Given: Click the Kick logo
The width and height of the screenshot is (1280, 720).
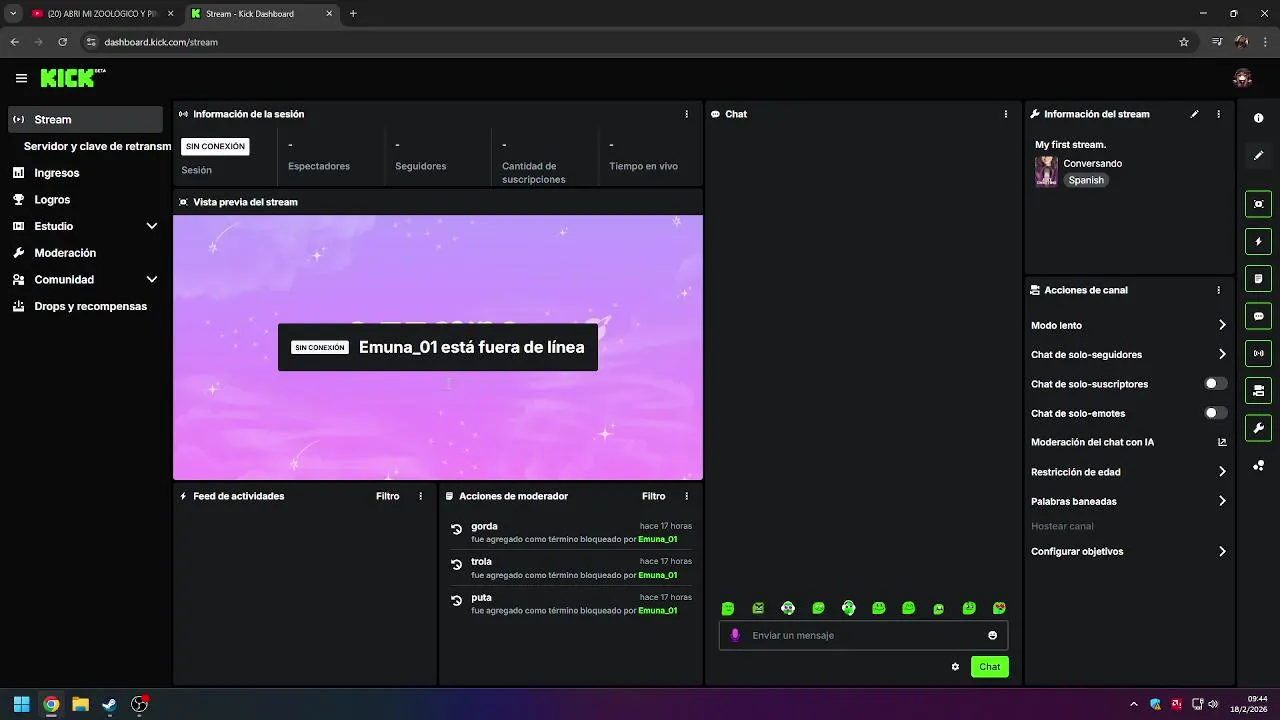Looking at the screenshot, I should [x=73, y=78].
